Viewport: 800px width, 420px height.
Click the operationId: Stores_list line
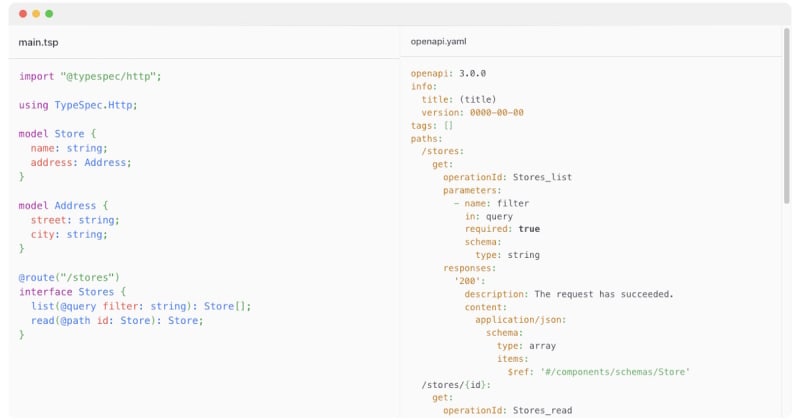click(x=507, y=177)
